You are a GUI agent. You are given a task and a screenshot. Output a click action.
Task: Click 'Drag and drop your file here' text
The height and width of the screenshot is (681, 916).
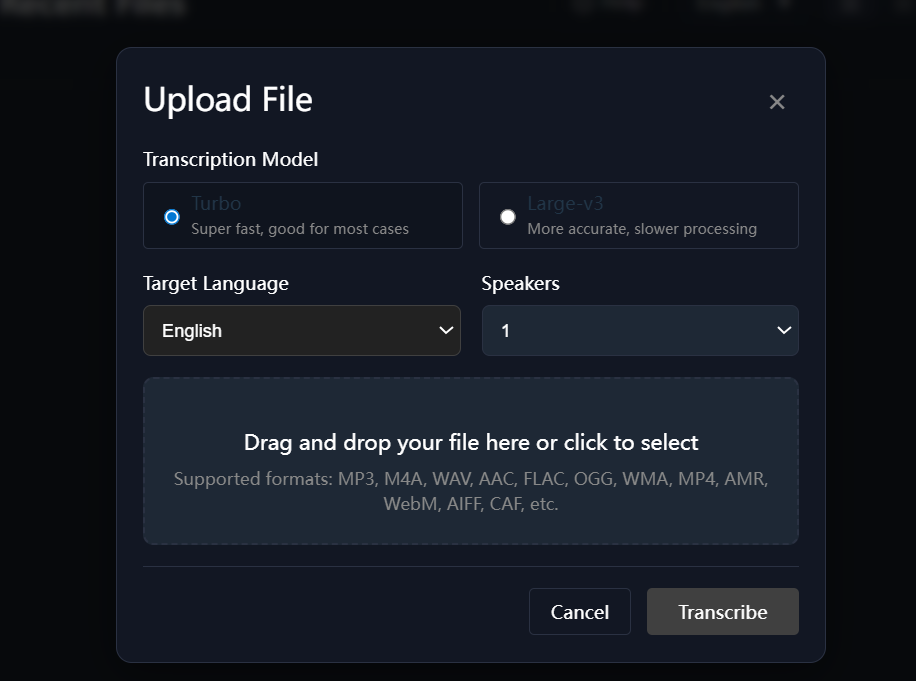pos(470,443)
